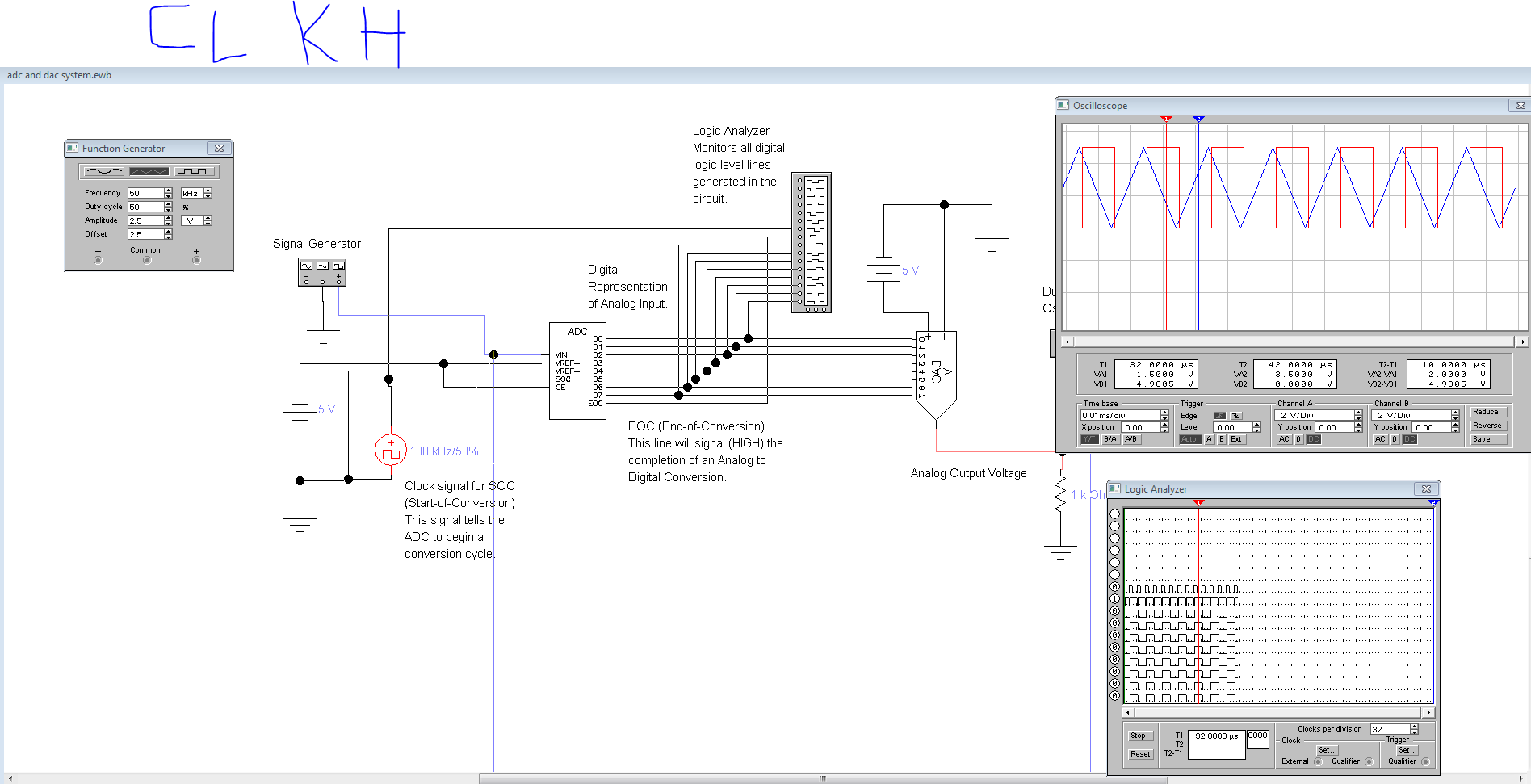Click the Function Generator window title icon
This screenshot has height=784, width=1531.
[x=73, y=148]
